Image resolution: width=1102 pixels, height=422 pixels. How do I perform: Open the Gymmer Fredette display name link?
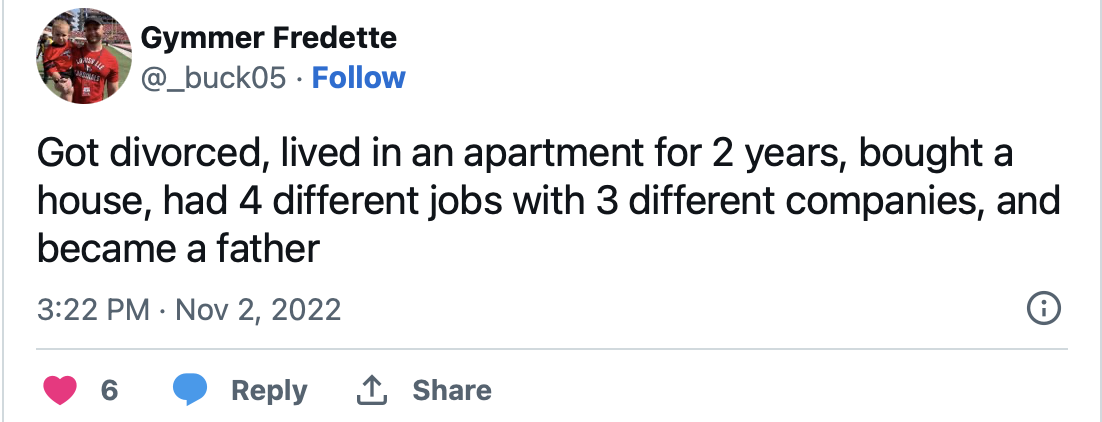coord(268,37)
